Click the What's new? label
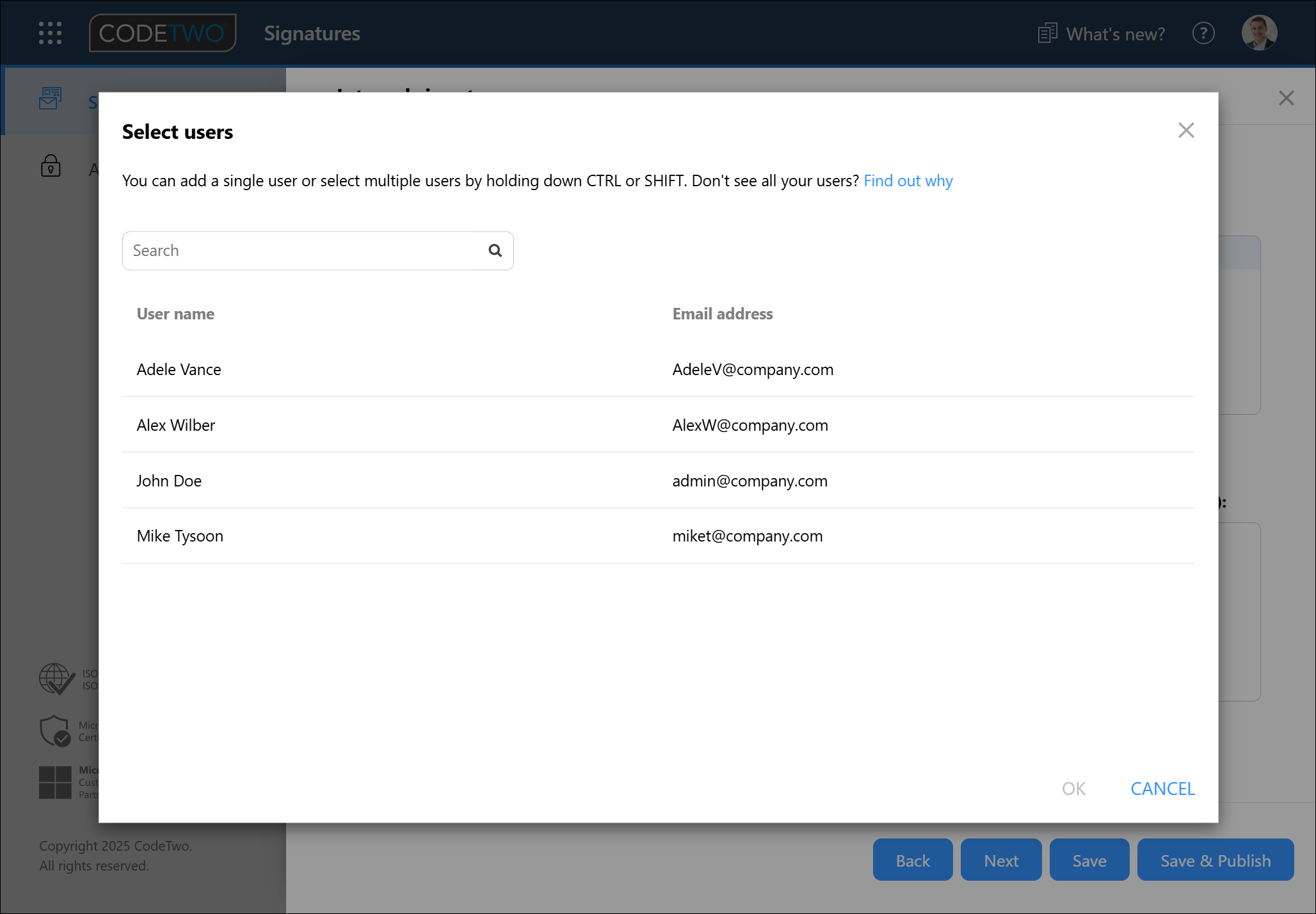Screen dimensions: 1316x914 [1116, 33]
